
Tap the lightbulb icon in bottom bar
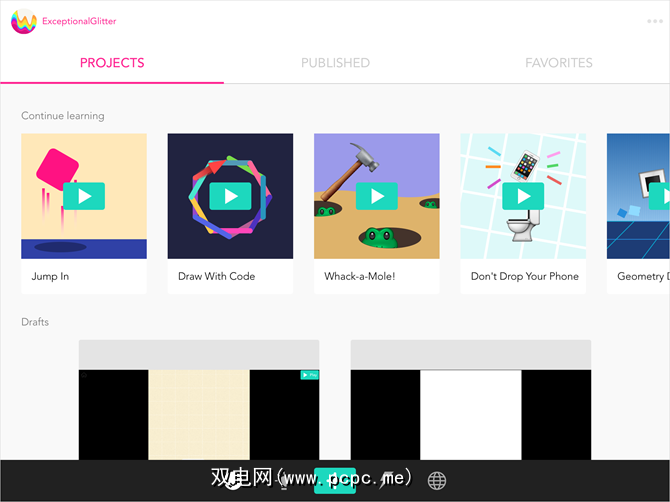point(284,481)
